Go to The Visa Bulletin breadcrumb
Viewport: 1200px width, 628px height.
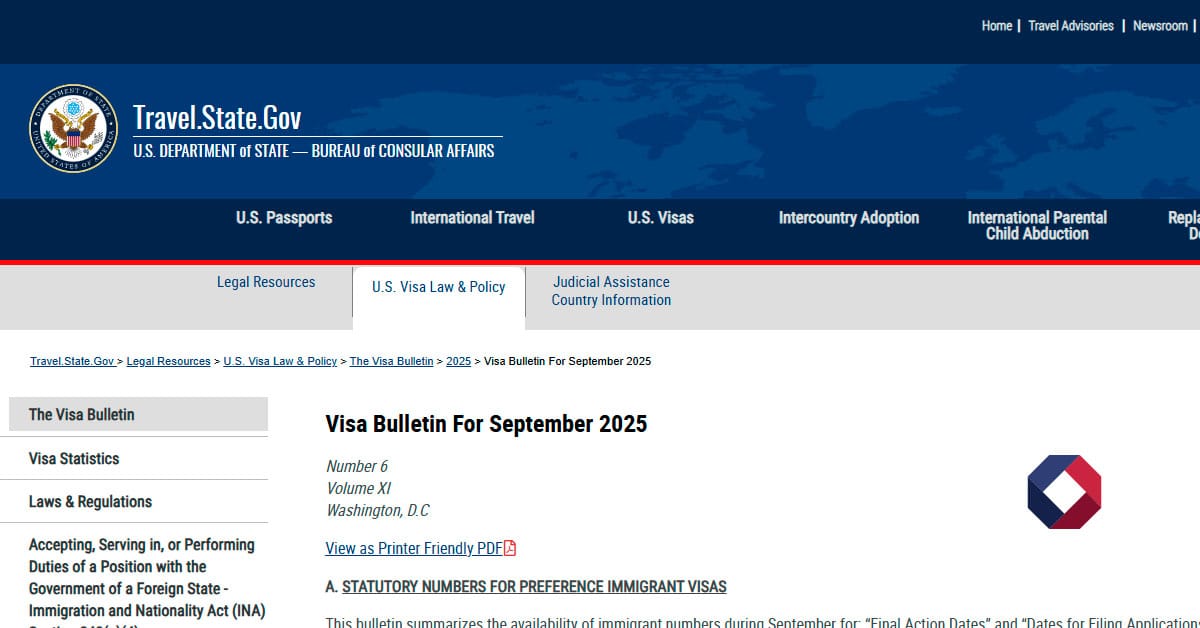click(391, 361)
